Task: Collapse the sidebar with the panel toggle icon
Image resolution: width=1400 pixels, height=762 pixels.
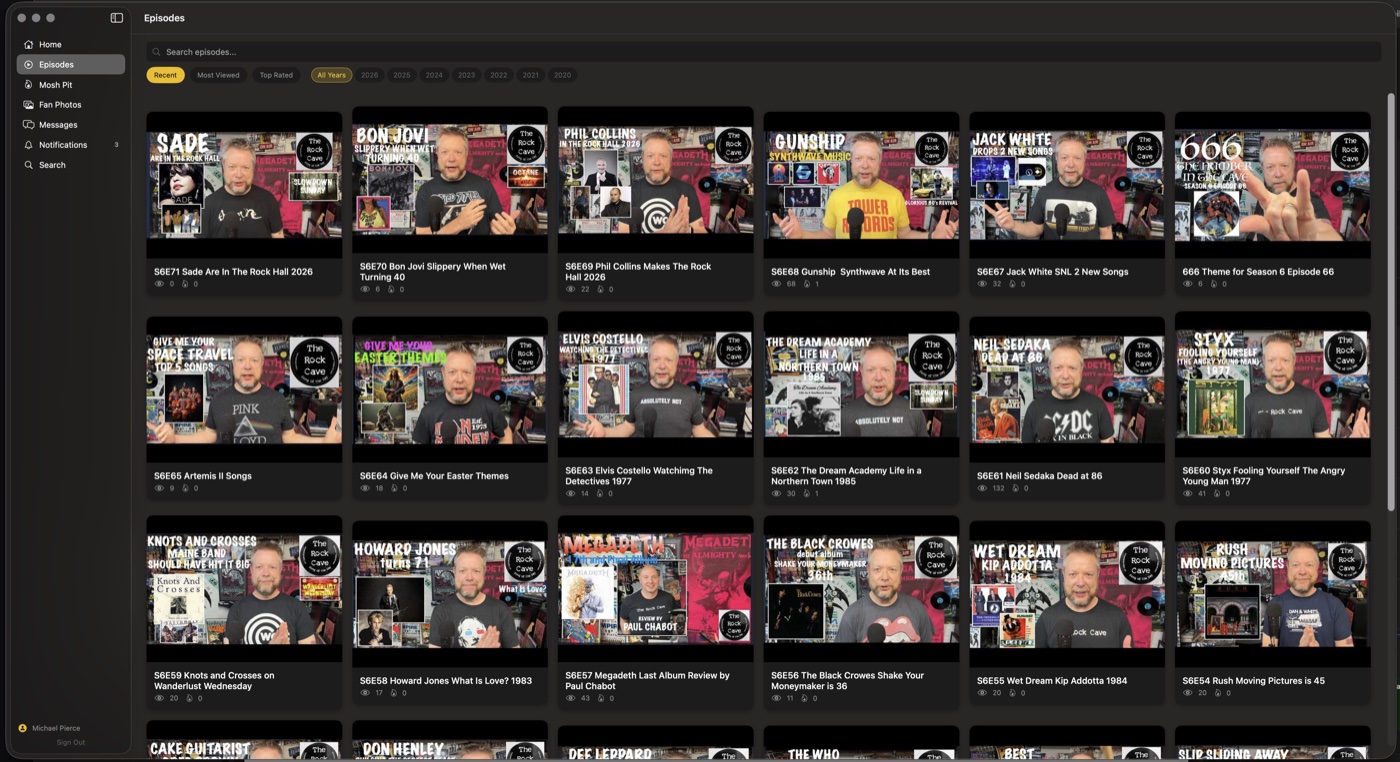Action: [x=116, y=17]
